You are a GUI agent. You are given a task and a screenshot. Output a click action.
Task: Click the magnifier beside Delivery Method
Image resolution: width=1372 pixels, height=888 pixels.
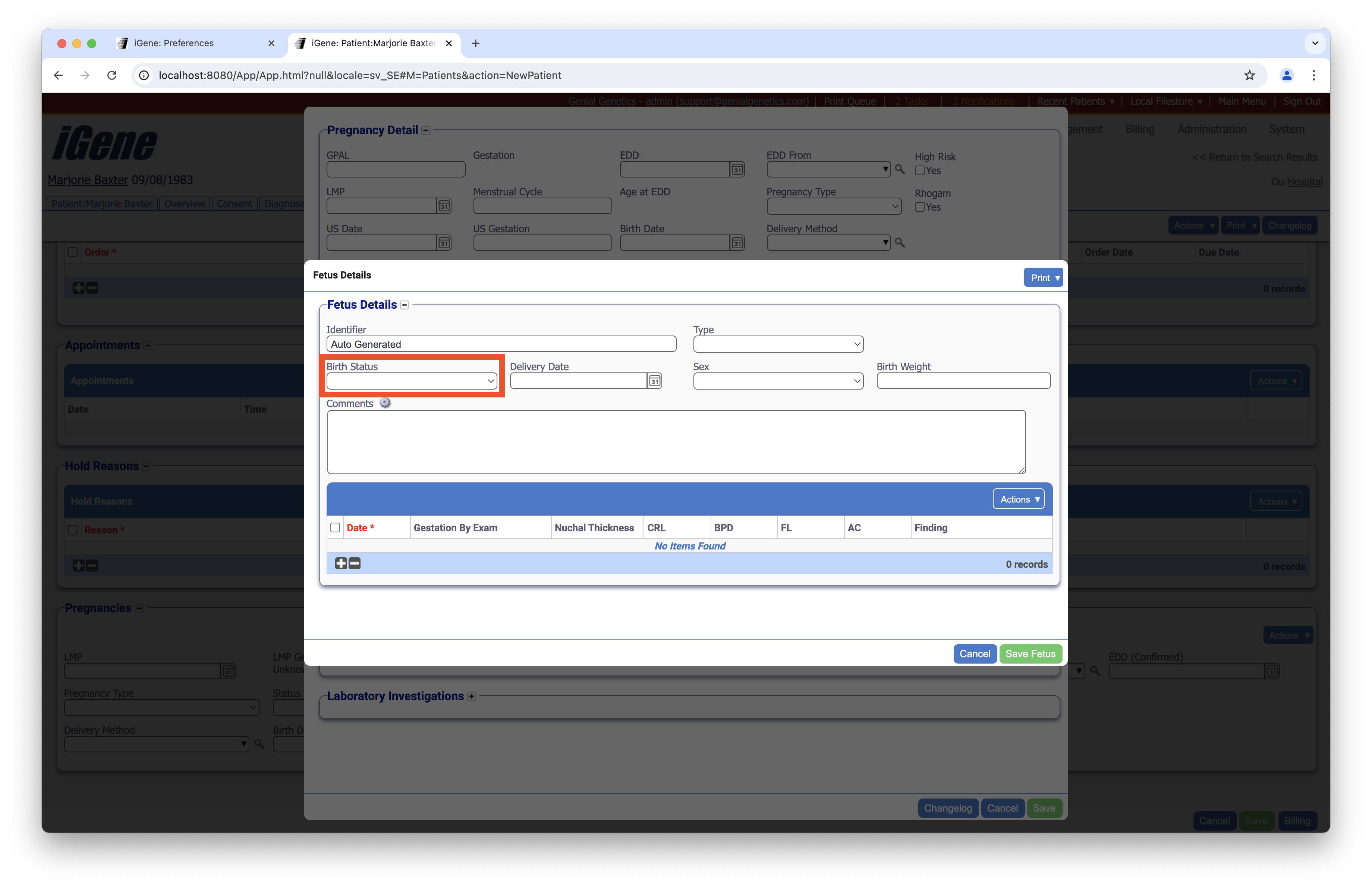pos(899,243)
